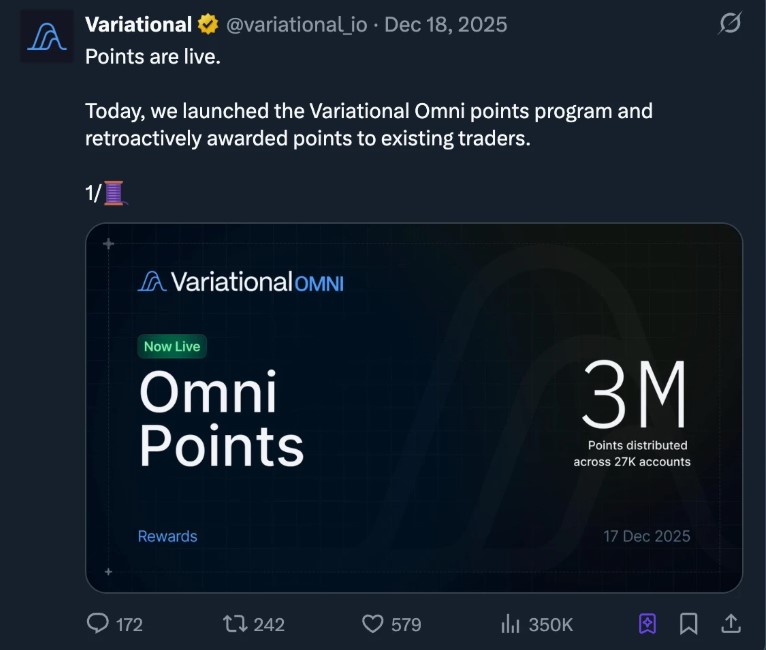
Task: Open the @variational_io handle link
Action: click(x=297, y=24)
